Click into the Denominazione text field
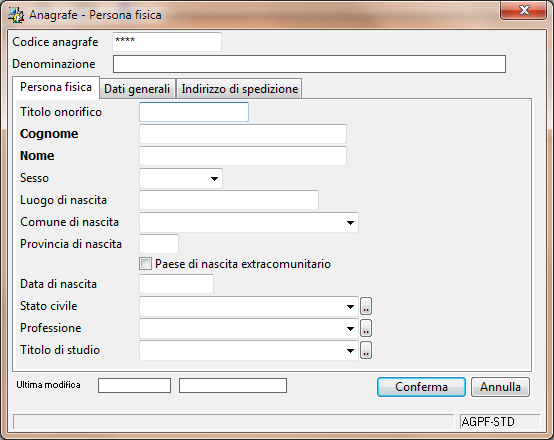Viewport: 554px width, 440px height. (309, 64)
